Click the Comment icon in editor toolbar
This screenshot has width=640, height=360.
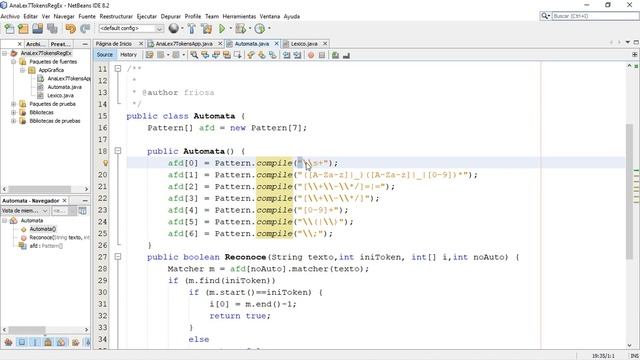click(336, 55)
